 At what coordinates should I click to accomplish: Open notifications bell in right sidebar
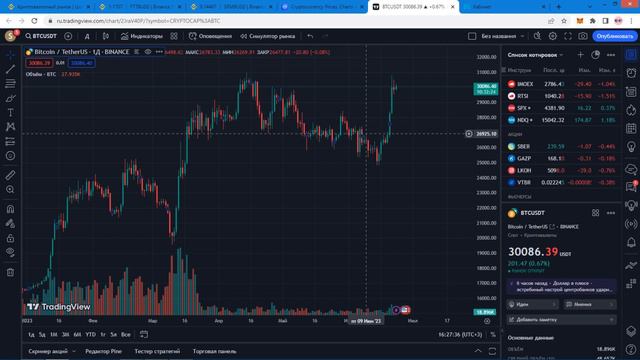(x=631, y=242)
